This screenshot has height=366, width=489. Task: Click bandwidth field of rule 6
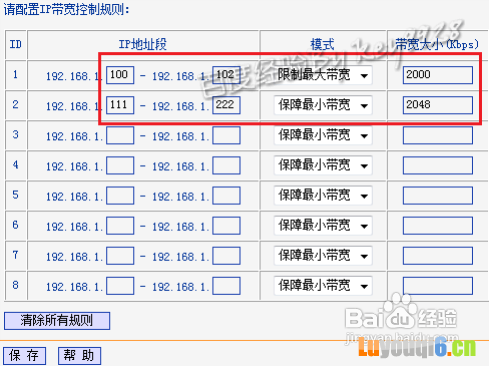[438, 226]
